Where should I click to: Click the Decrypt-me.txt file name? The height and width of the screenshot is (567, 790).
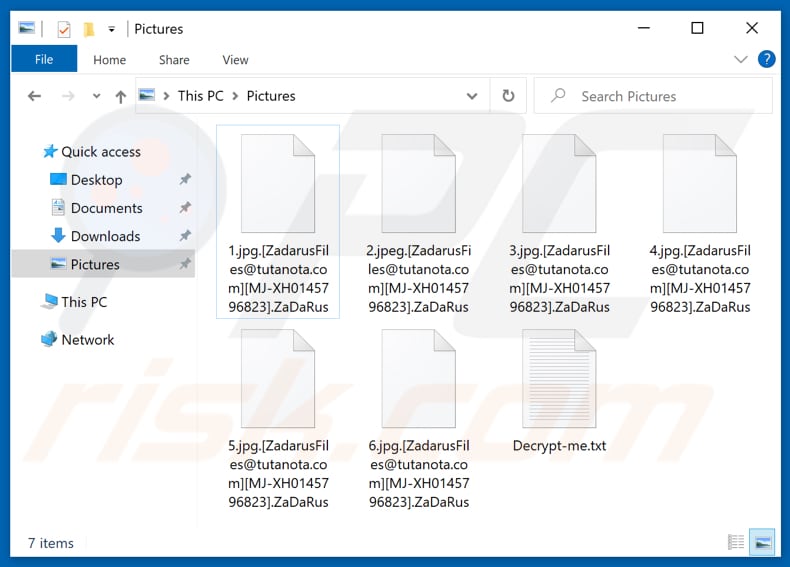(x=559, y=446)
